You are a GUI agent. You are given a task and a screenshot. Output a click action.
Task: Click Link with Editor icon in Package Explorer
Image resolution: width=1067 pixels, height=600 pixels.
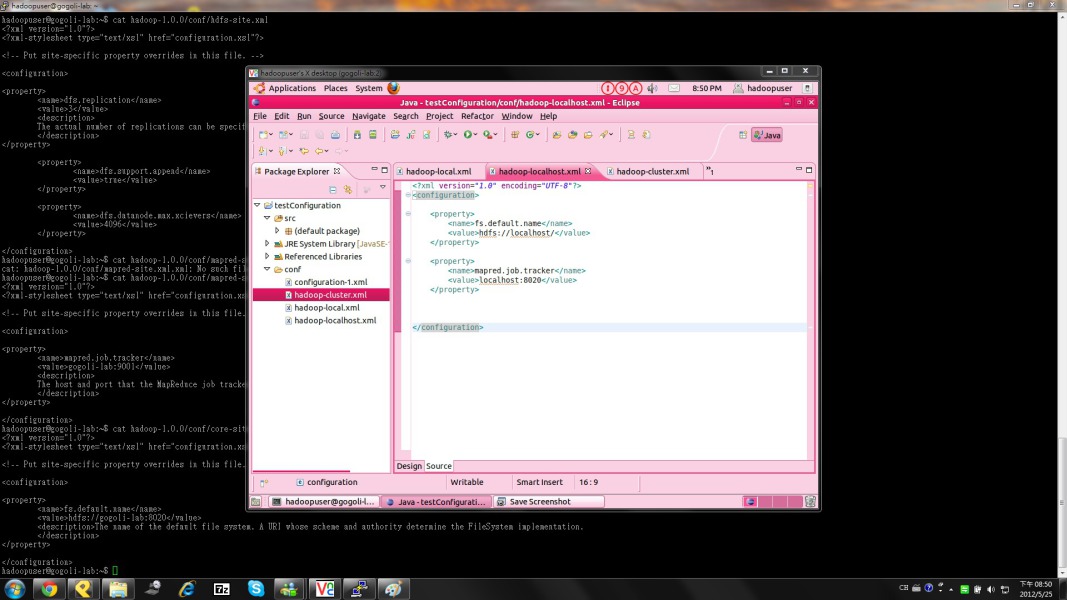pyautogui.click(x=348, y=189)
